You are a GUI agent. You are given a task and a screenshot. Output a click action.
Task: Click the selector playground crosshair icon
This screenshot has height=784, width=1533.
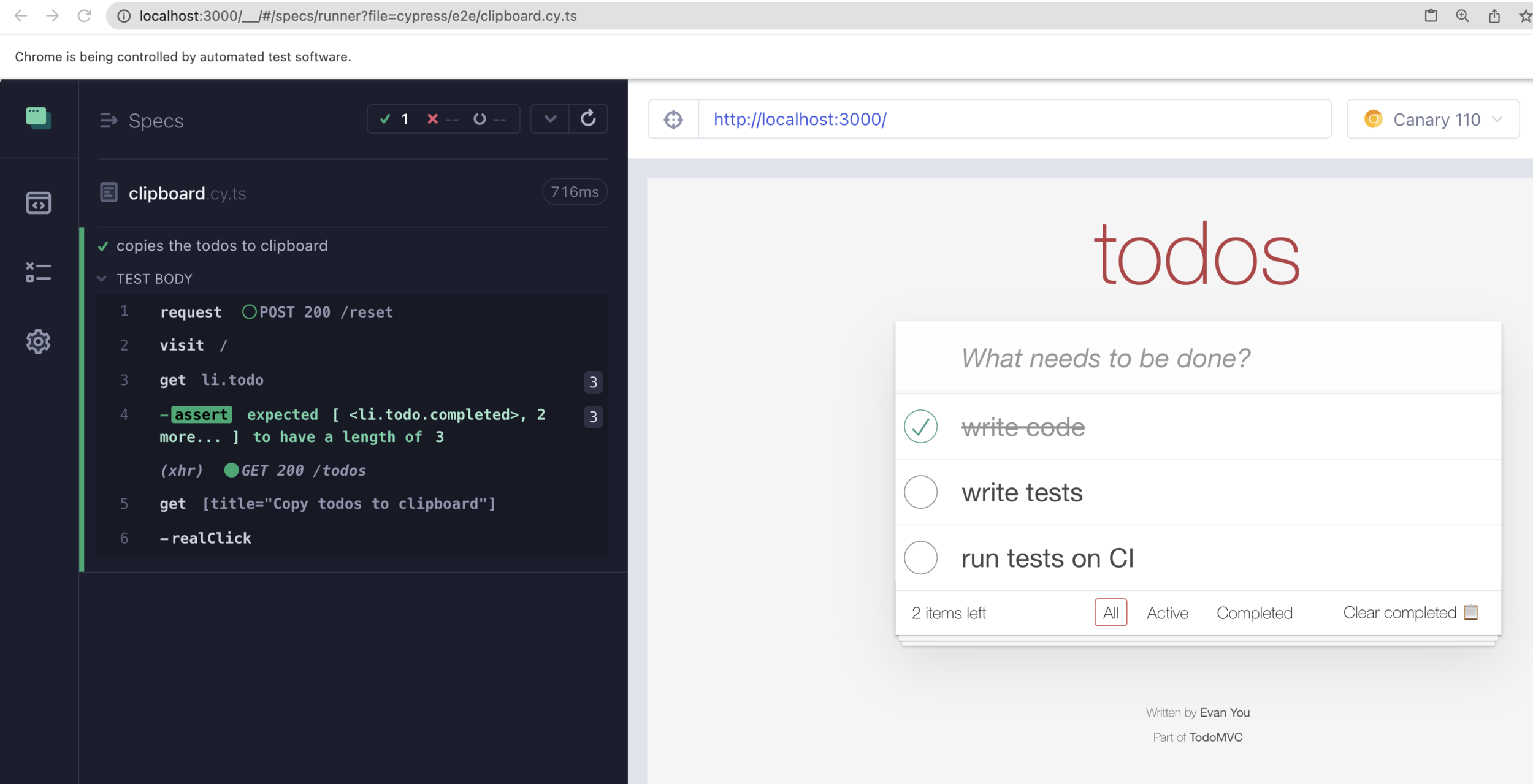point(673,120)
